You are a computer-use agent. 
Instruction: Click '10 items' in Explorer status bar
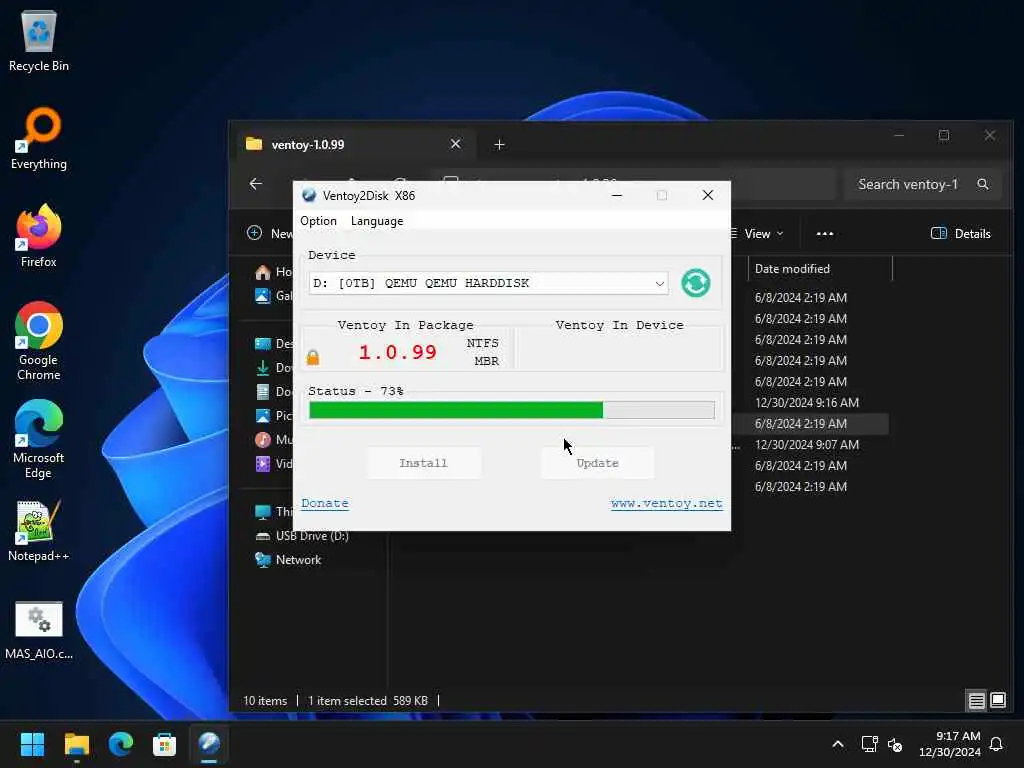(264, 701)
